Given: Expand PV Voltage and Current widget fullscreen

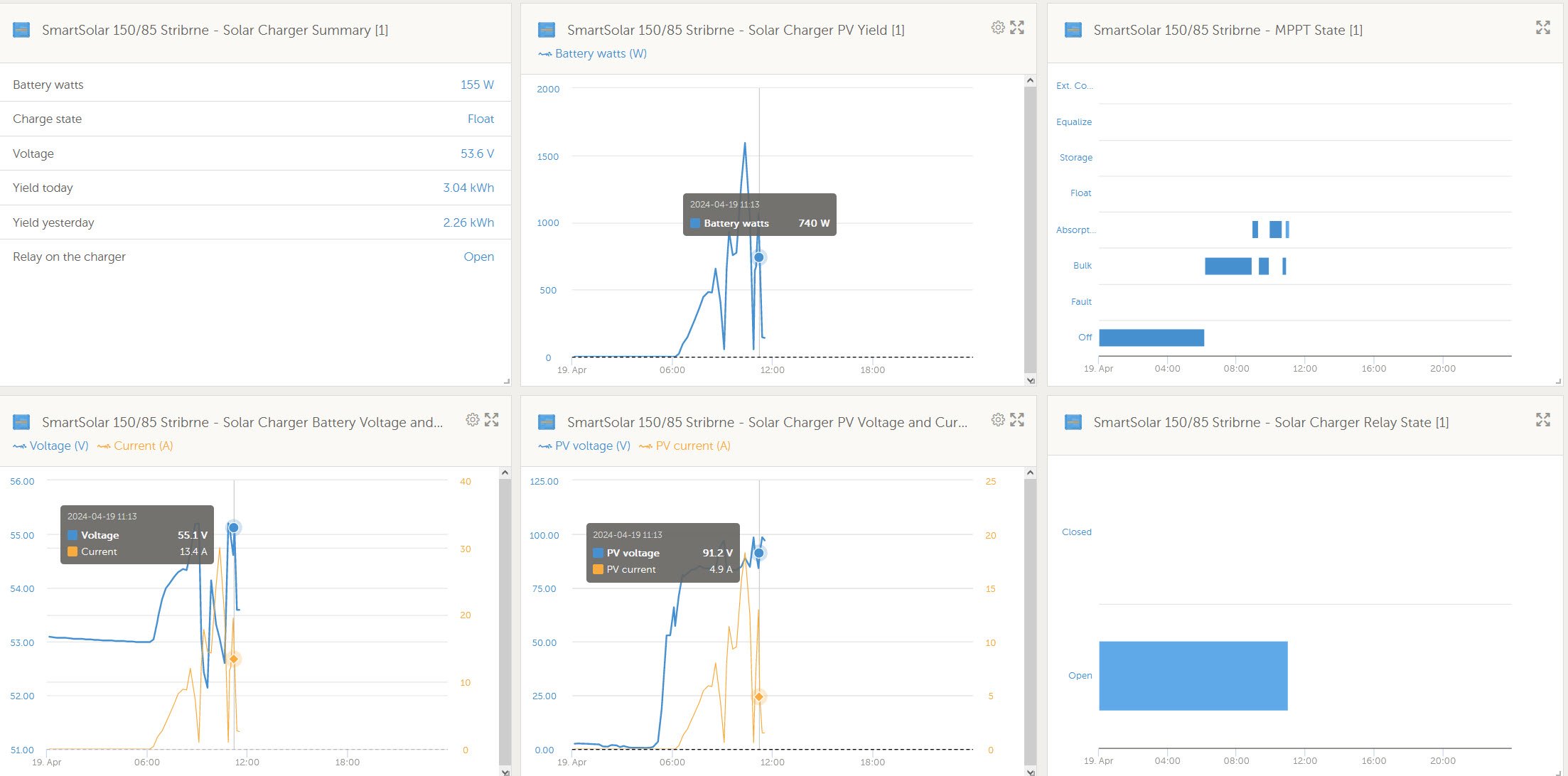Looking at the screenshot, I should coord(1017,420).
